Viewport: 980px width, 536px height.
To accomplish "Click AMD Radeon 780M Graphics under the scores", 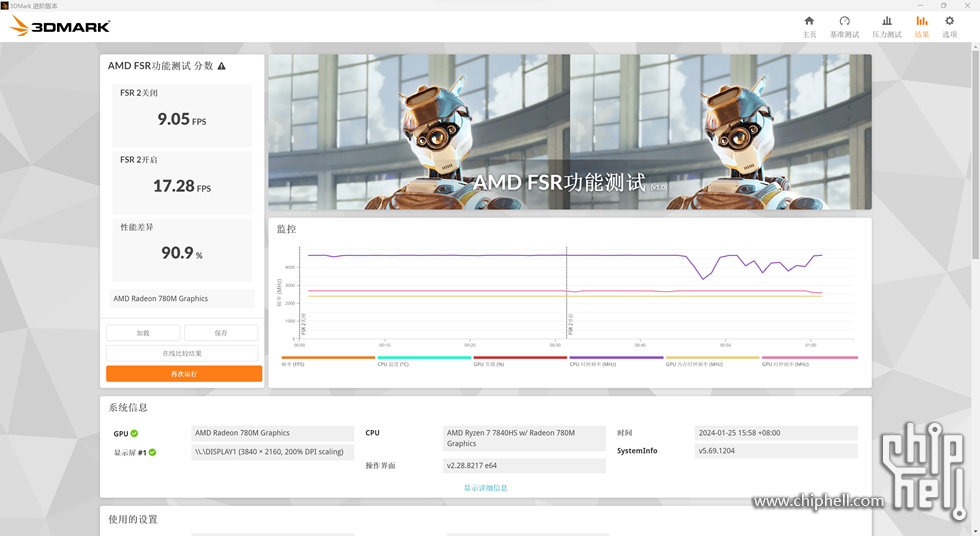I will pos(182,299).
